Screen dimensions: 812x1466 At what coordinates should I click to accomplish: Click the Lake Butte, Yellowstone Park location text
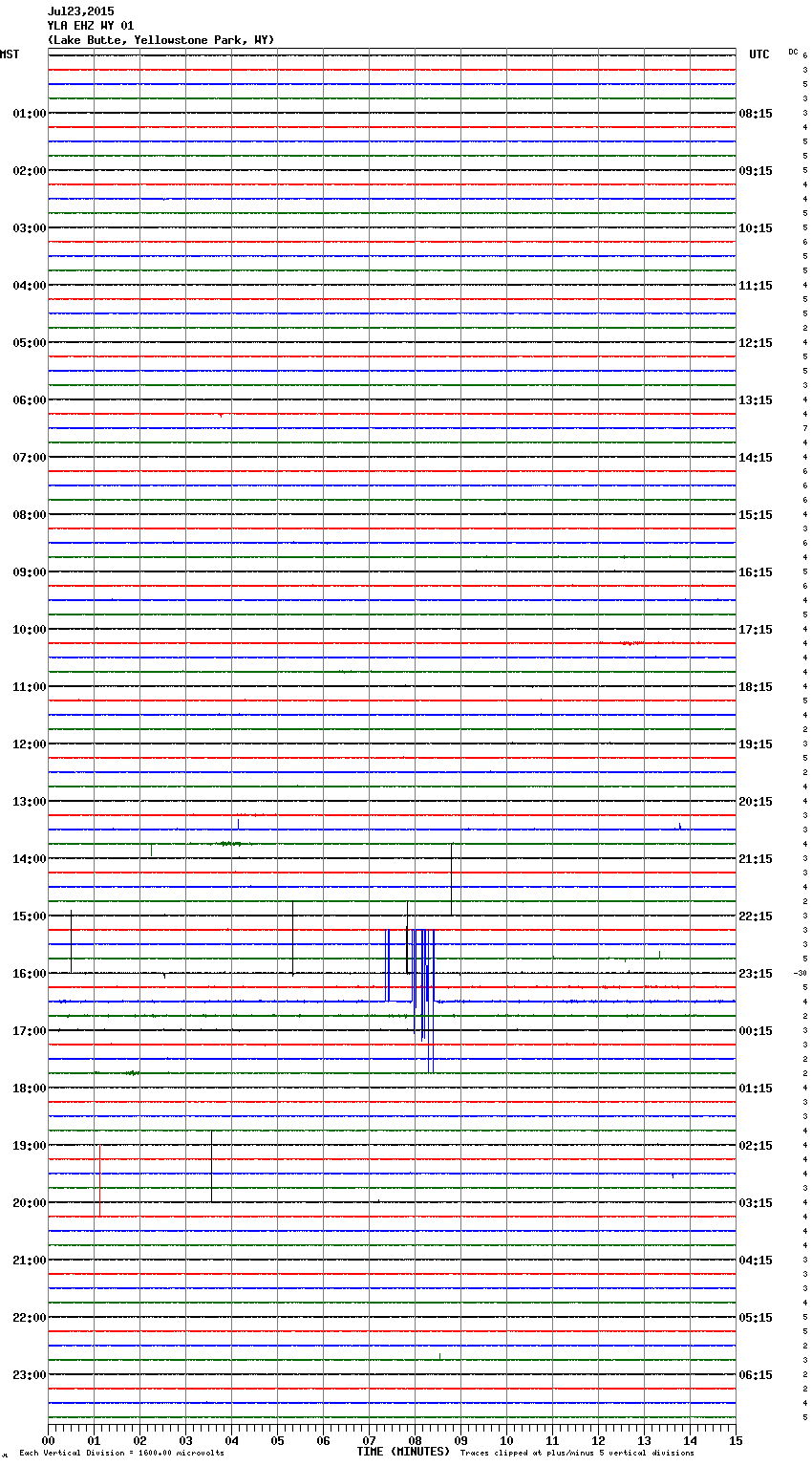(x=160, y=40)
